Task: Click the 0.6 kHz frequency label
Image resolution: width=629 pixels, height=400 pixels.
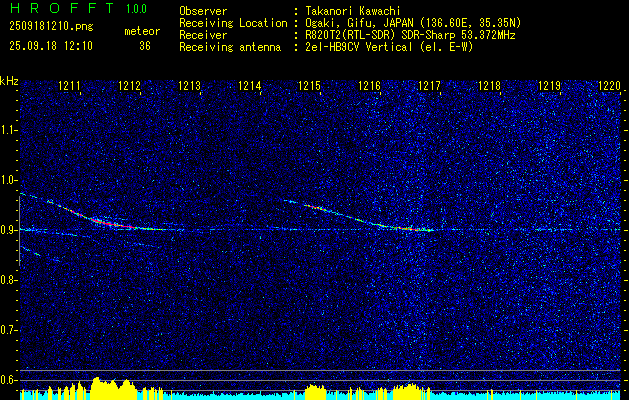Action: pos(8,380)
